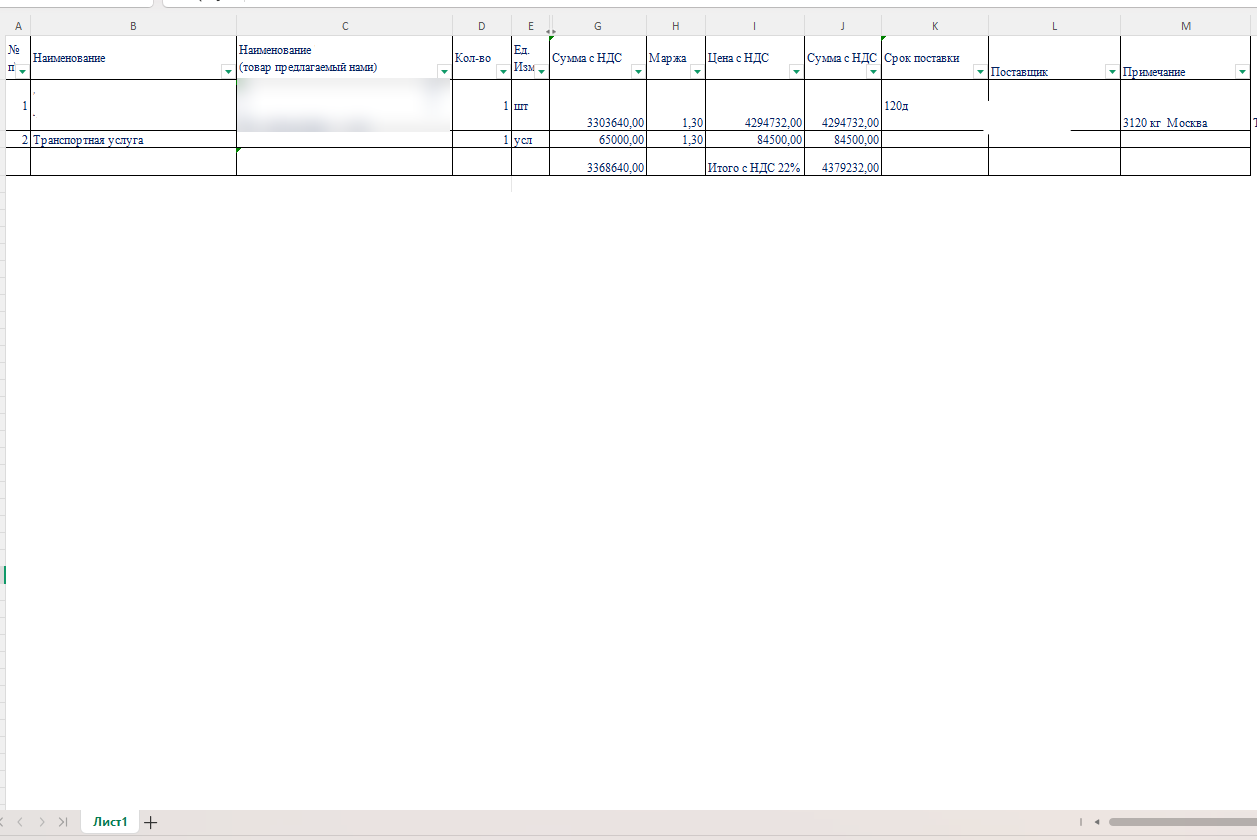Image resolution: width=1257 pixels, height=840 pixels.
Task: Expand the Примечание filter dropdown
Action: click(1242, 71)
